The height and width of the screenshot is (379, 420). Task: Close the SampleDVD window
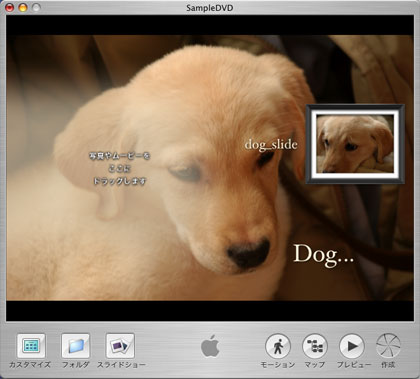click(x=10, y=7)
